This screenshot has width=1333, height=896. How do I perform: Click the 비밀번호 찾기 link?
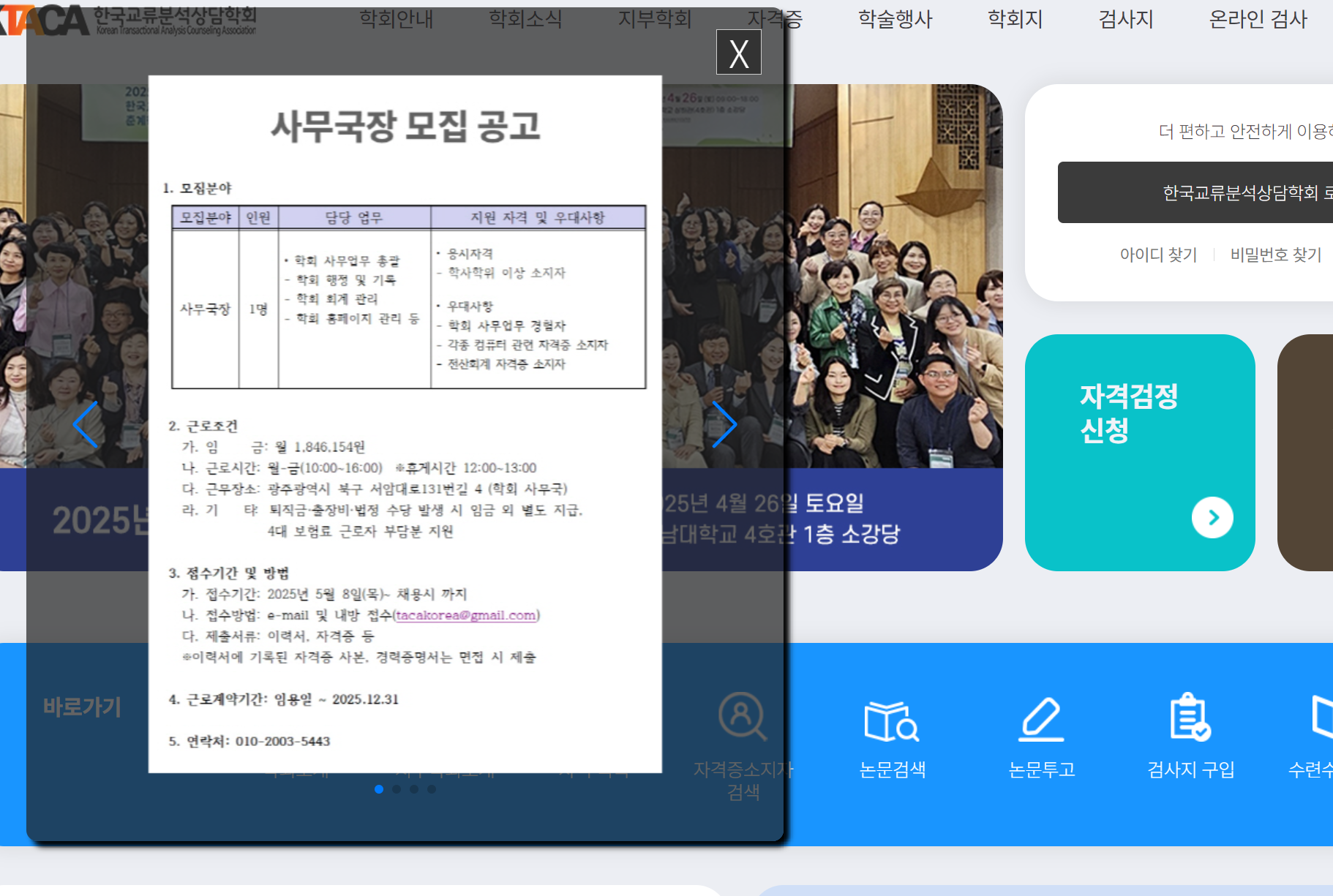pyautogui.click(x=1276, y=255)
